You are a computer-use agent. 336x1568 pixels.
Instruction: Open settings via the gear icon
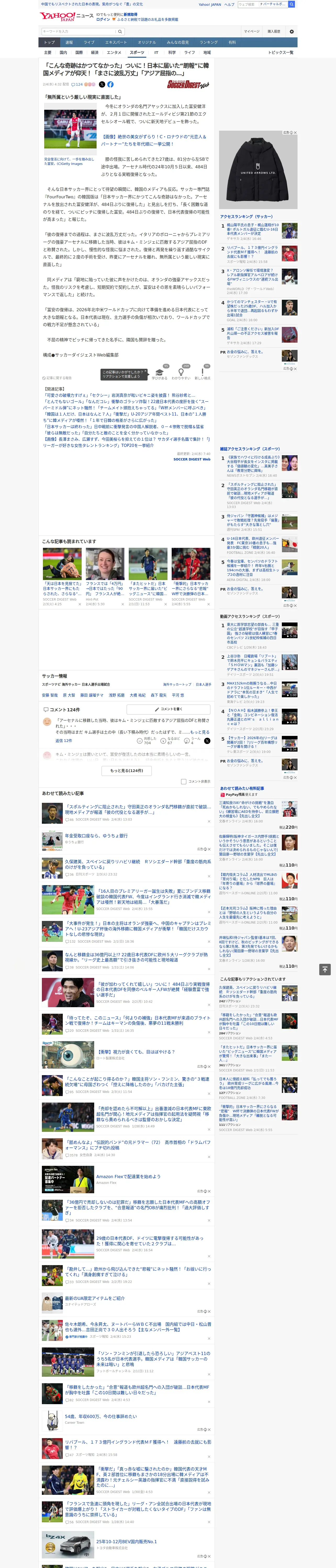point(292,31)
